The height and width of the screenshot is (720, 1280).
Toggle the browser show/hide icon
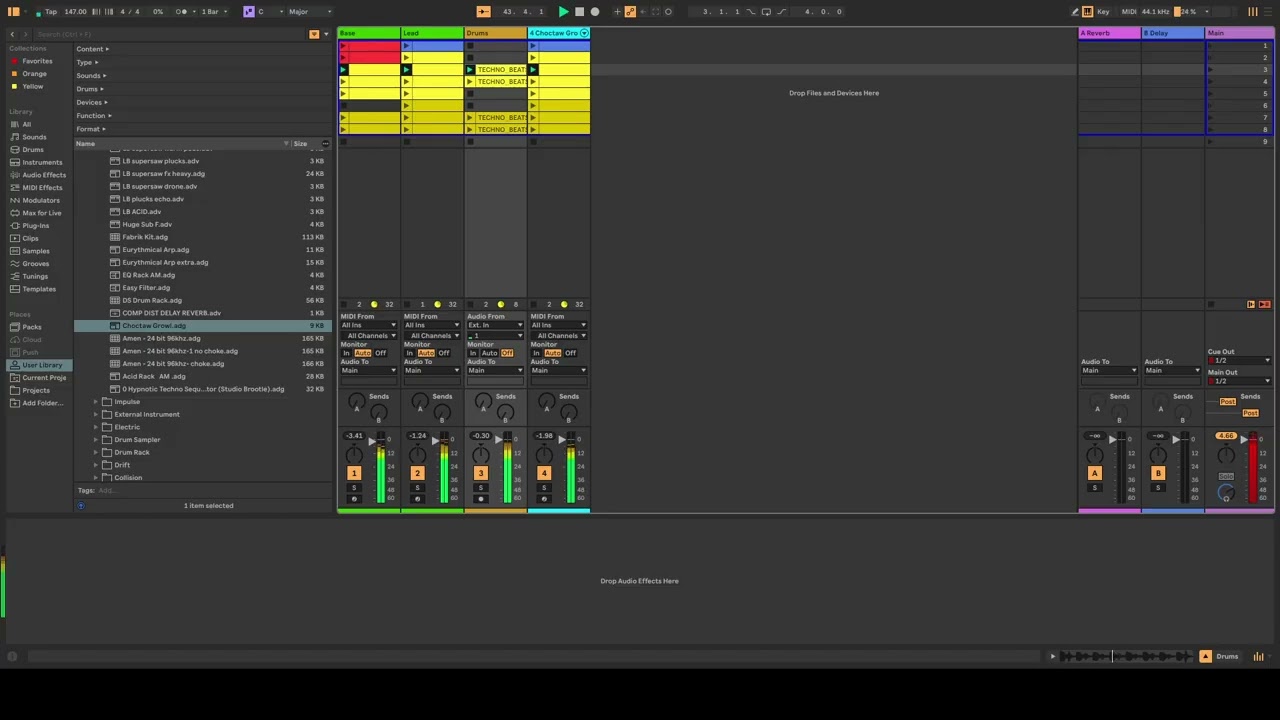[x=14, y=12]
